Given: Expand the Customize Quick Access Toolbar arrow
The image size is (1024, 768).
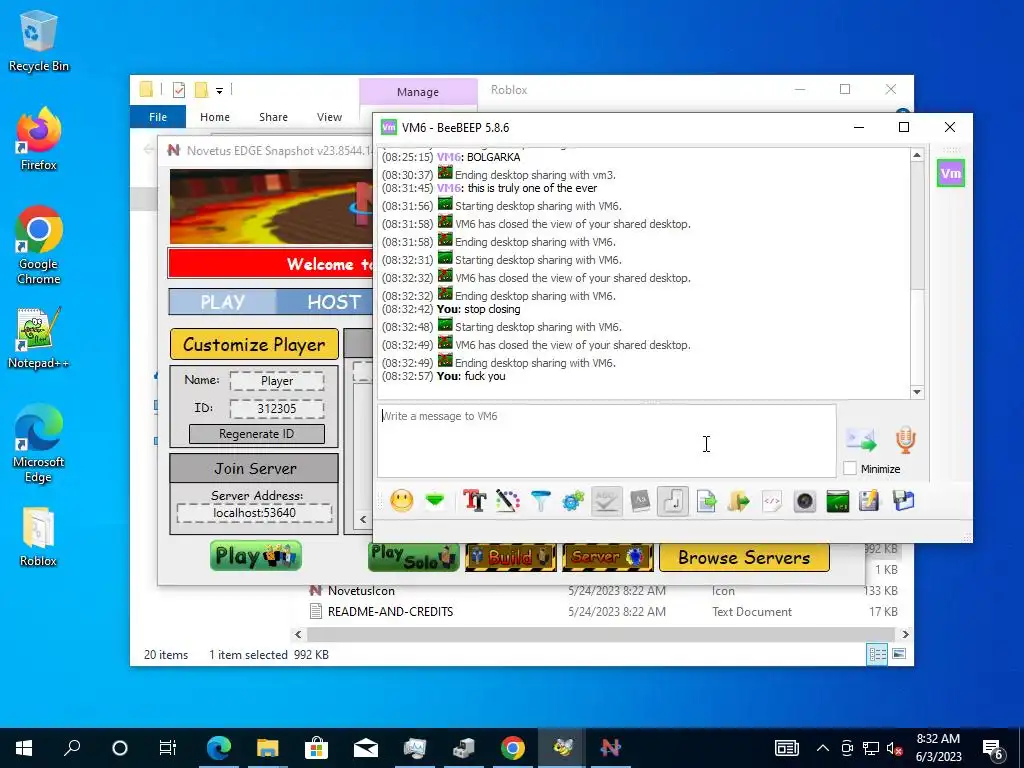Looking at the screenshot, I should pyautogui.click(x=219, y=91).
